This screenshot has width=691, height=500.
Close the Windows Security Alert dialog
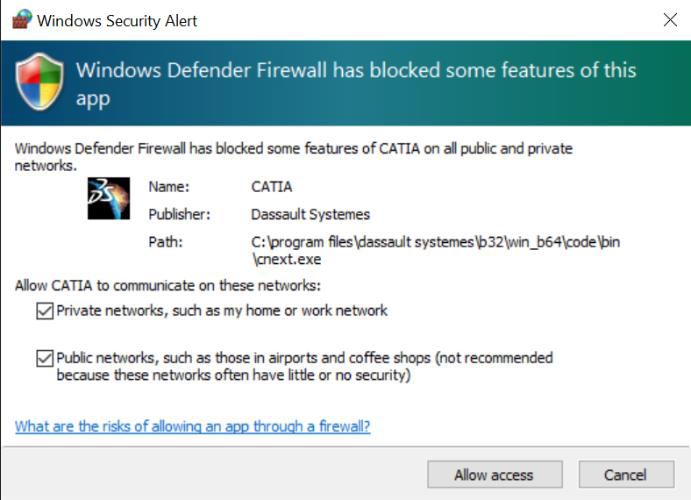[x=670, y=19]
